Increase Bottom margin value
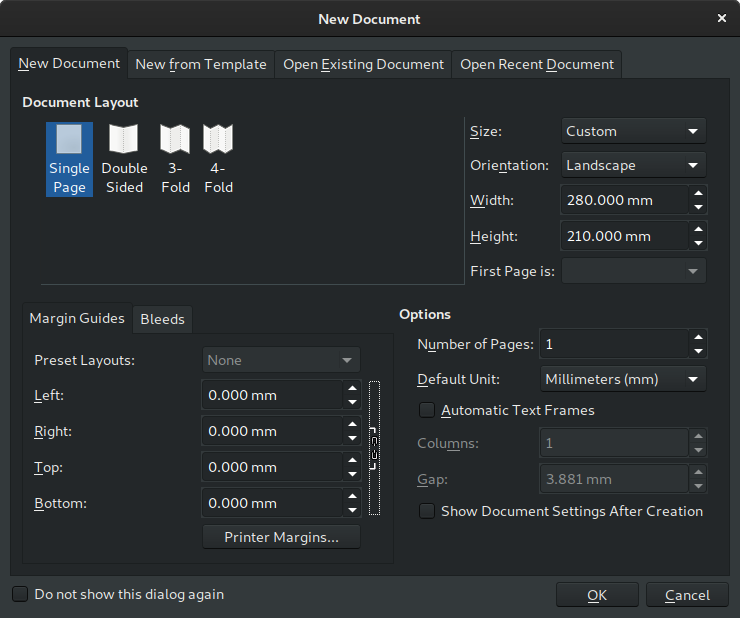The height and width of the screenshot is (618, 740). click(x=353, y=496)
